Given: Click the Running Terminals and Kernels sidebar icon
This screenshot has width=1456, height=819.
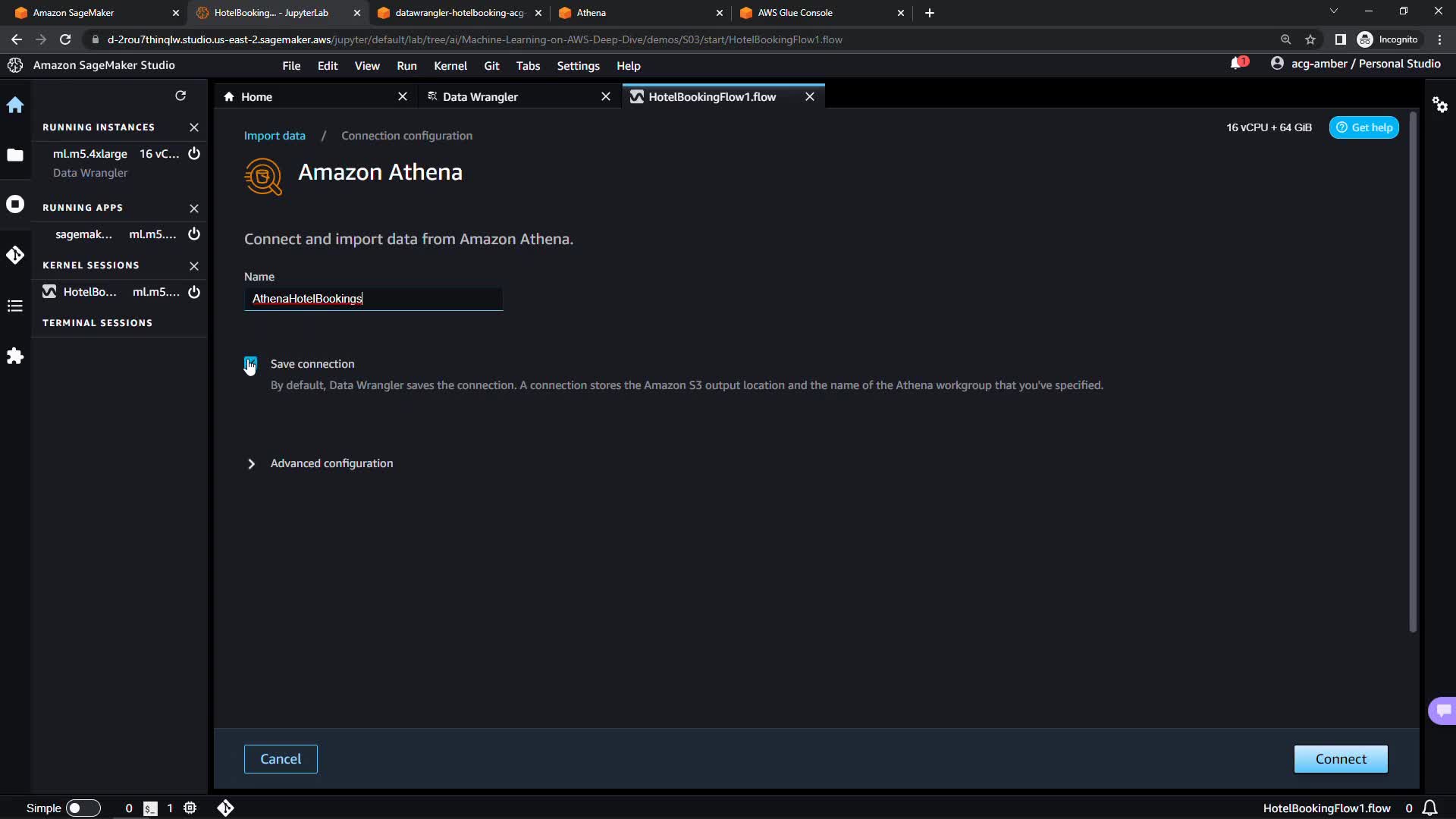Looking at the screenshot, I should (x=15, y=205).
